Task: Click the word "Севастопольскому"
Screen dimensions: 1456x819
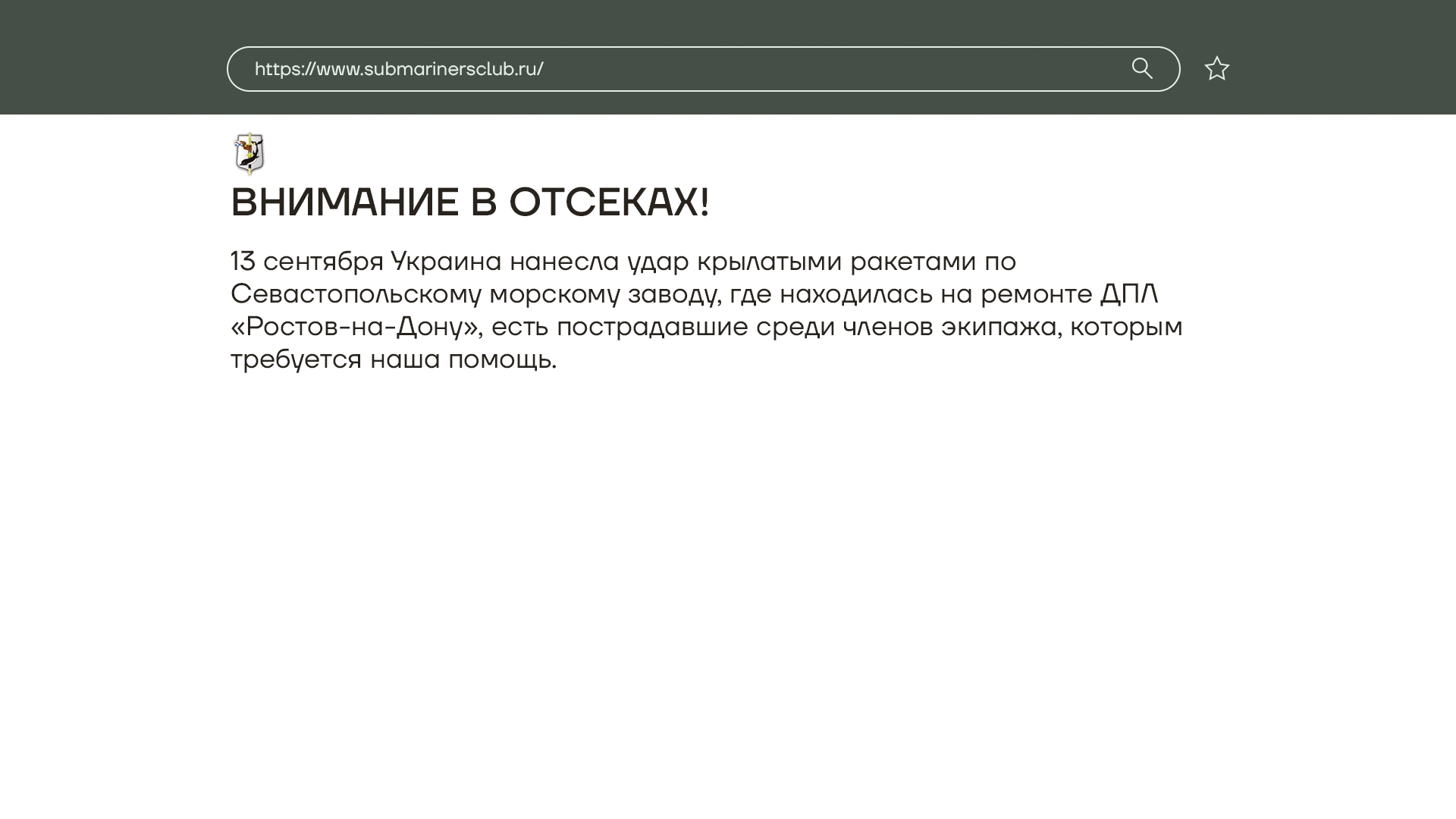Action: click(x=356, y=293)
